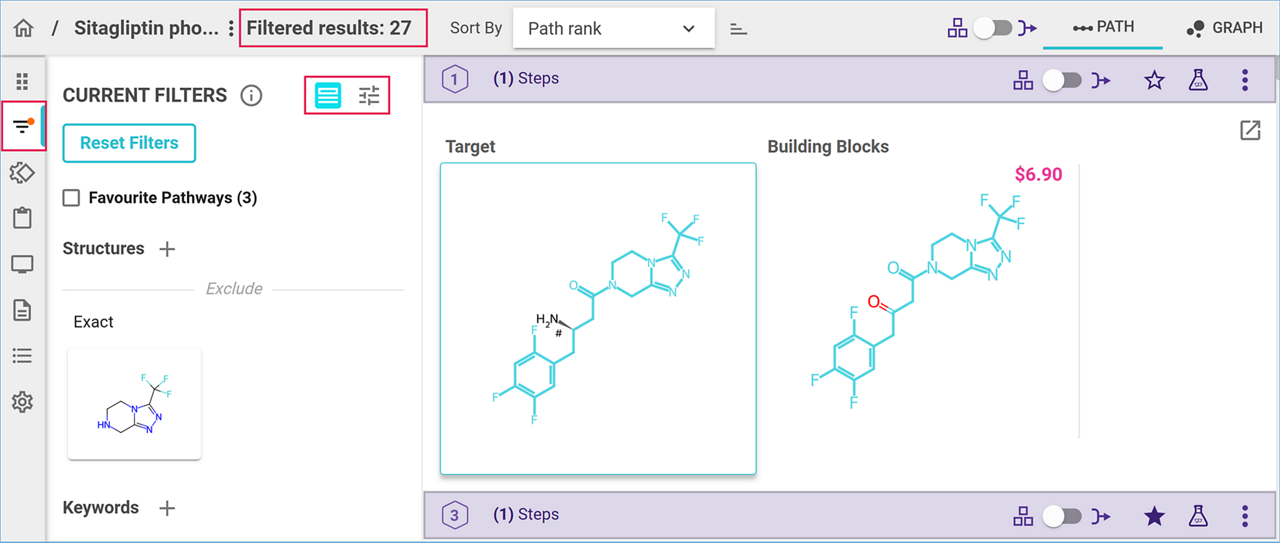Switch to the PATH tab
This screenshot has height=543, width=1280.
[1102, 28]
